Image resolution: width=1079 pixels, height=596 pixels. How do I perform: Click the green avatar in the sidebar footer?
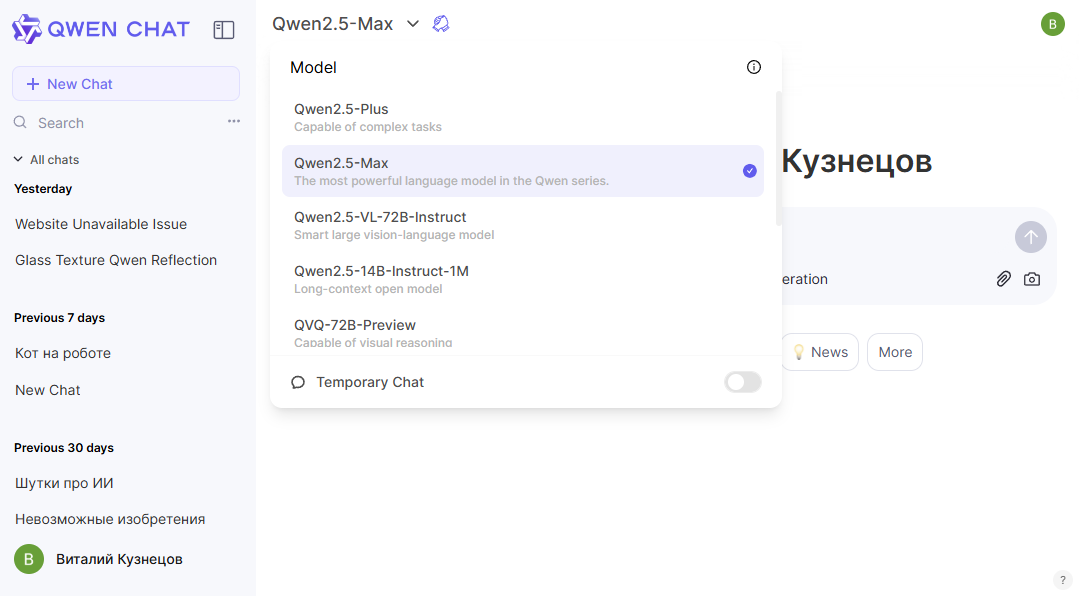(x=29, y=559)
